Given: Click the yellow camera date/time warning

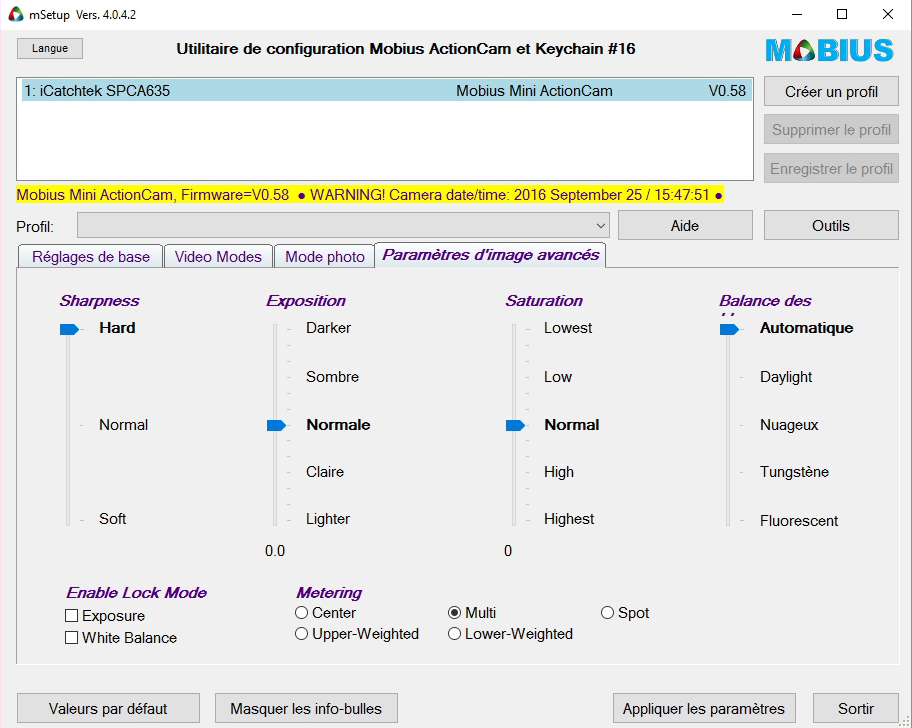Looking at the screenshot, I should click(x=370, y=195).
